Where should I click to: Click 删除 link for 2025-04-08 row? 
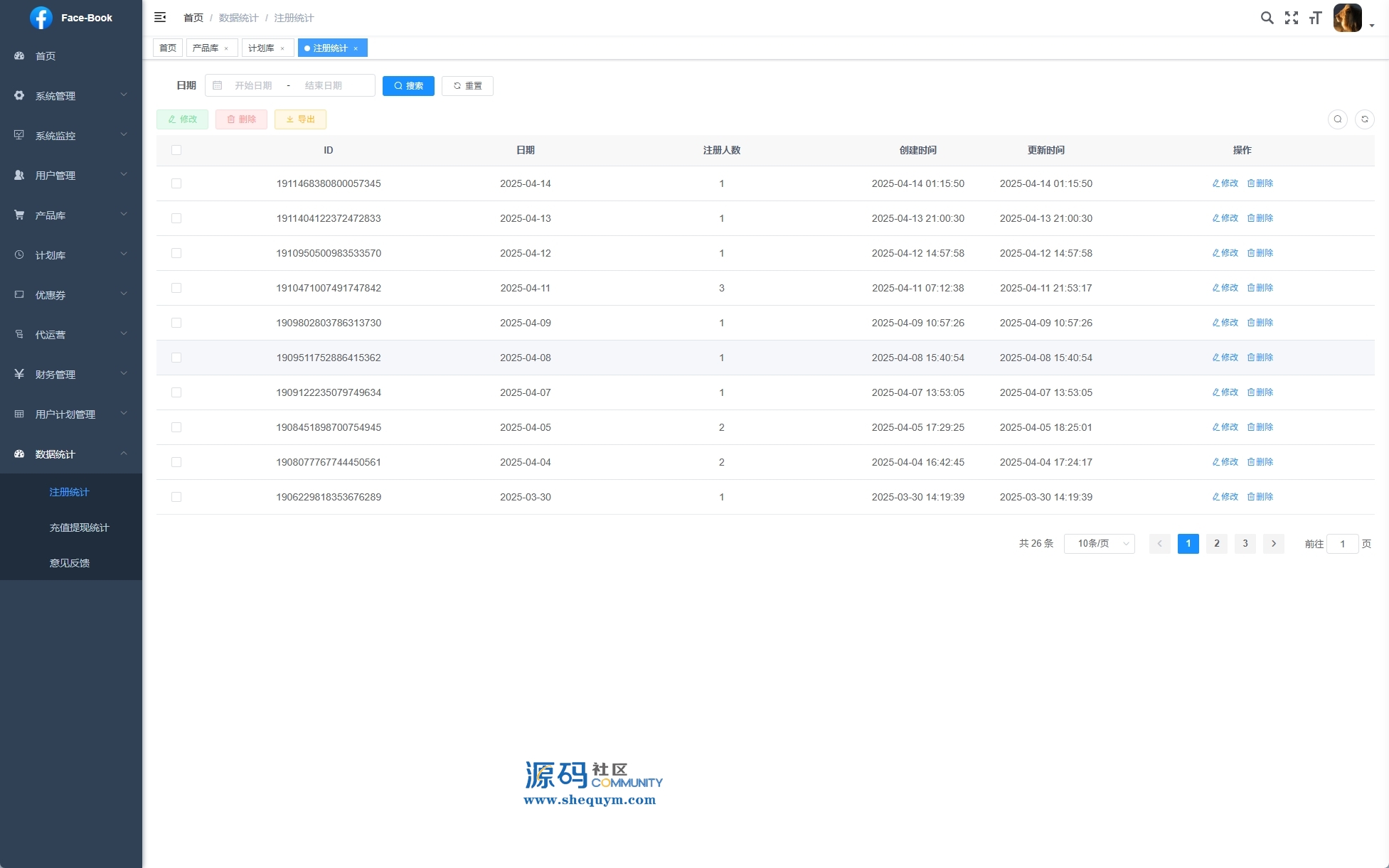[x=1260, y=358]
